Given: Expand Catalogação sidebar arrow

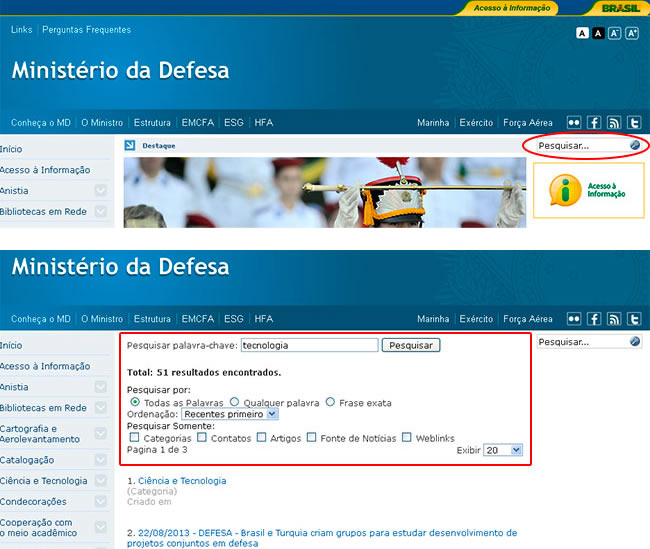Looking at the screenshot, I should click(x=100, y=460).
